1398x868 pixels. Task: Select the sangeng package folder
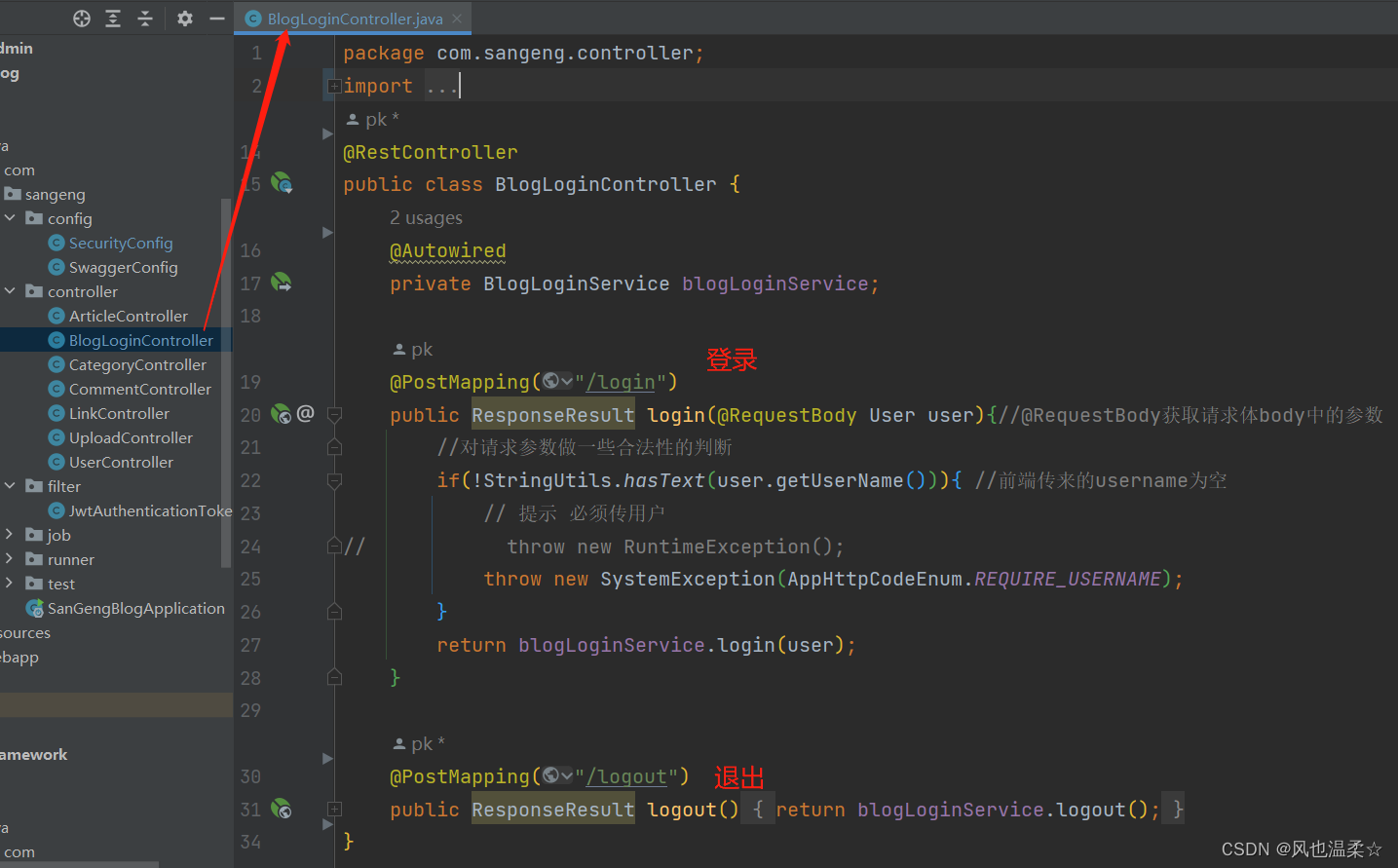56,194
